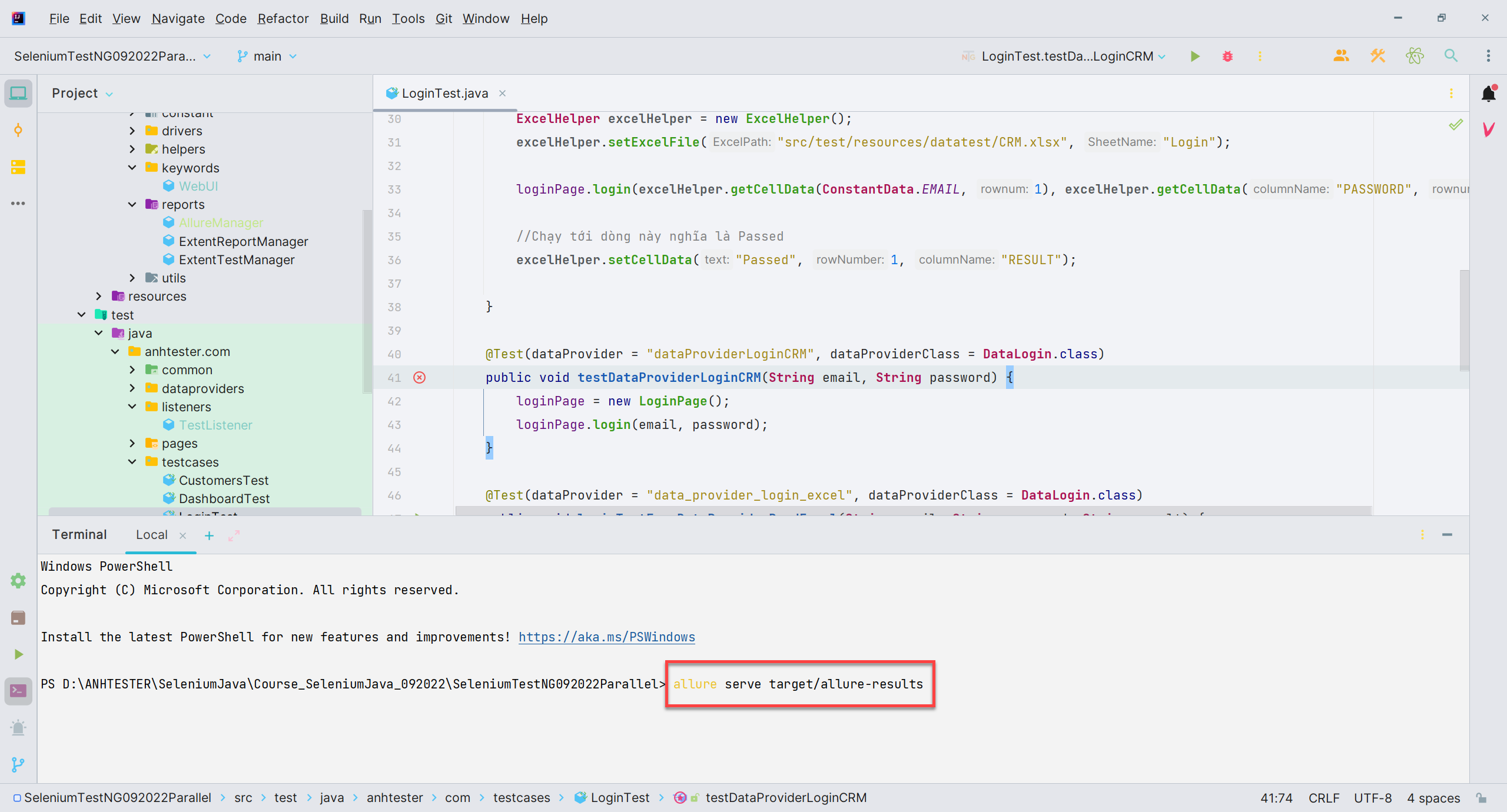Open Code With Me people icon

coord(1341,56)
